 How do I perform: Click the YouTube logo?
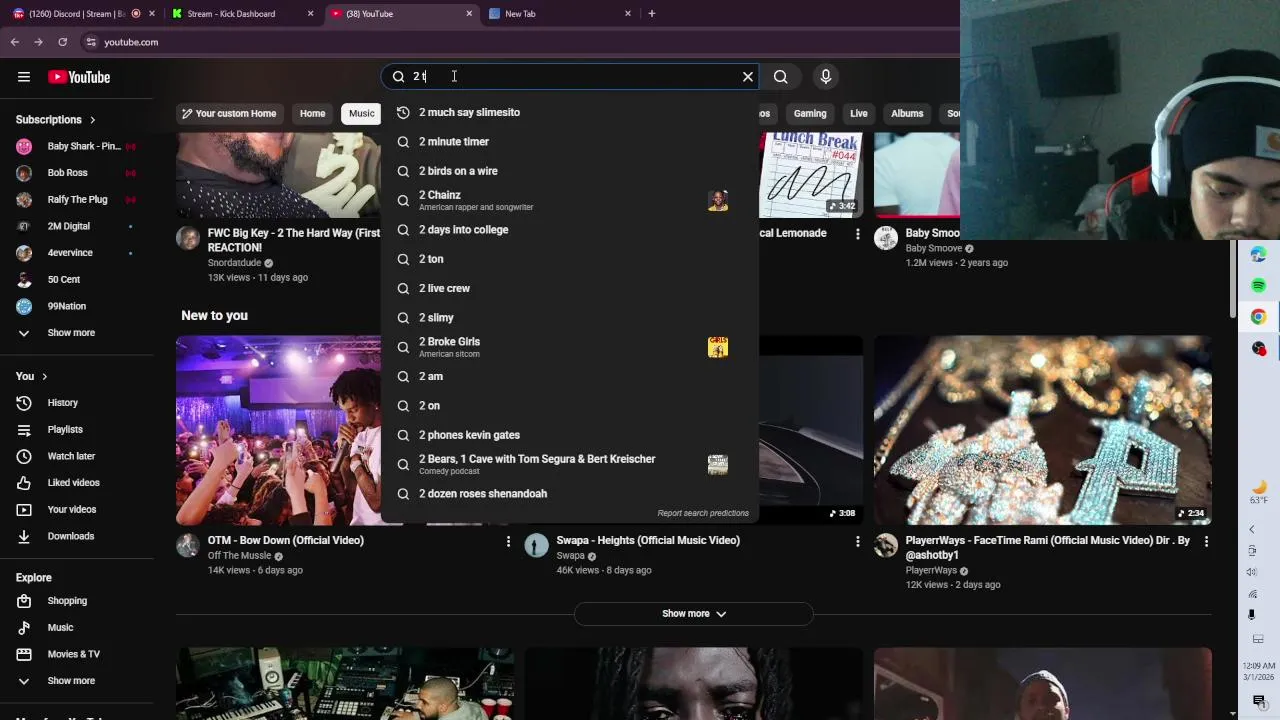pyautogui.click(x=79, y=77)
